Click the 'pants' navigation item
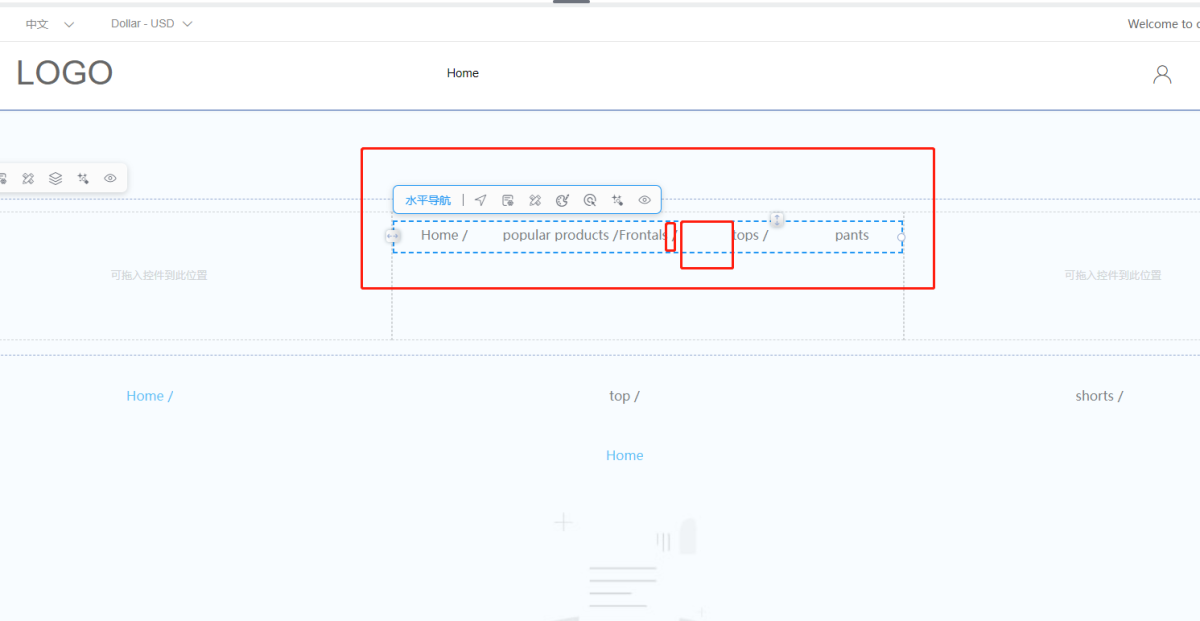1200x621 pixels. 852,235
